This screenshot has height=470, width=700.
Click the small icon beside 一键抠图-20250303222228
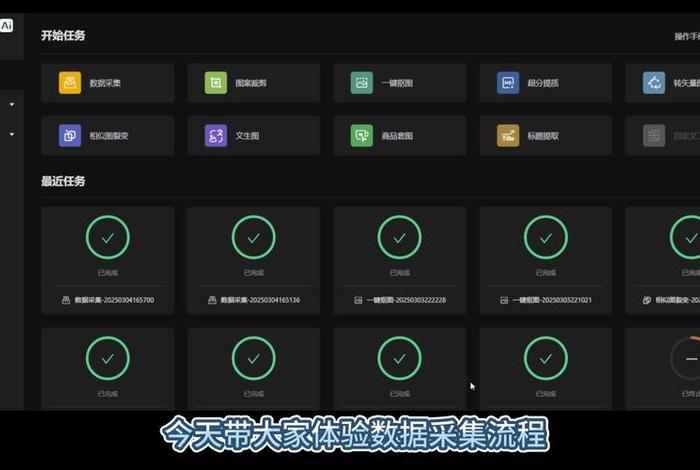(x=358, y=300)
